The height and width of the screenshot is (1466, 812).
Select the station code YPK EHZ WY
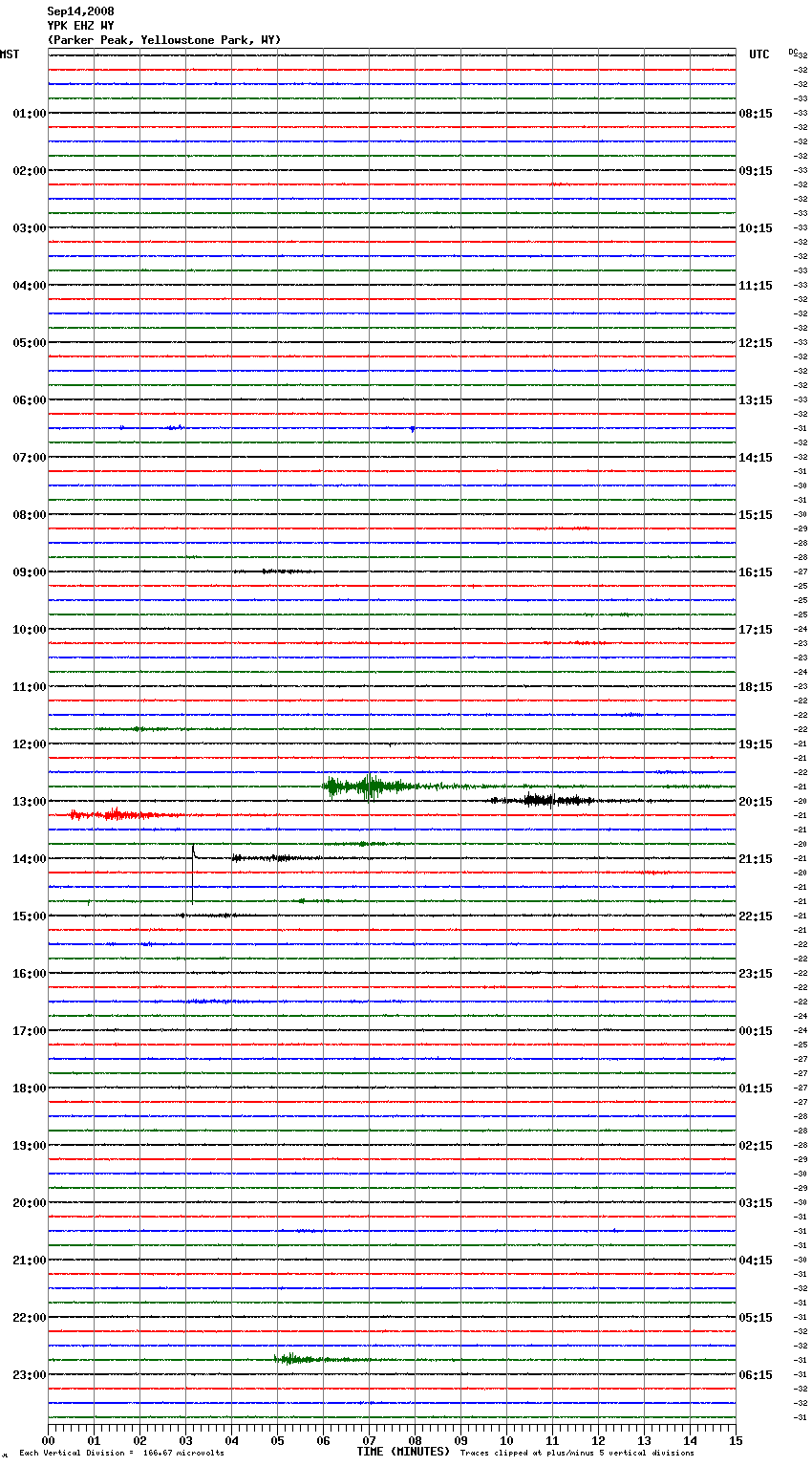click(x=81, y=26)
